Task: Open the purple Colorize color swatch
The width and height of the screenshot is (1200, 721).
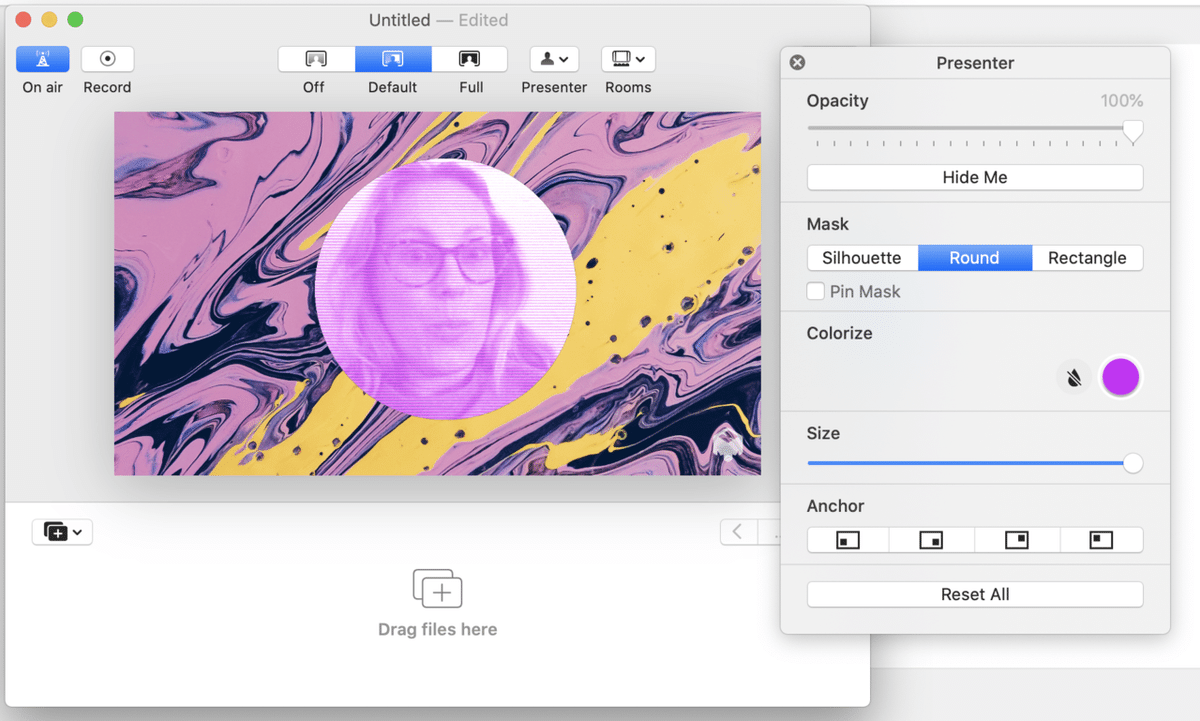Action: click(1120, 378)
